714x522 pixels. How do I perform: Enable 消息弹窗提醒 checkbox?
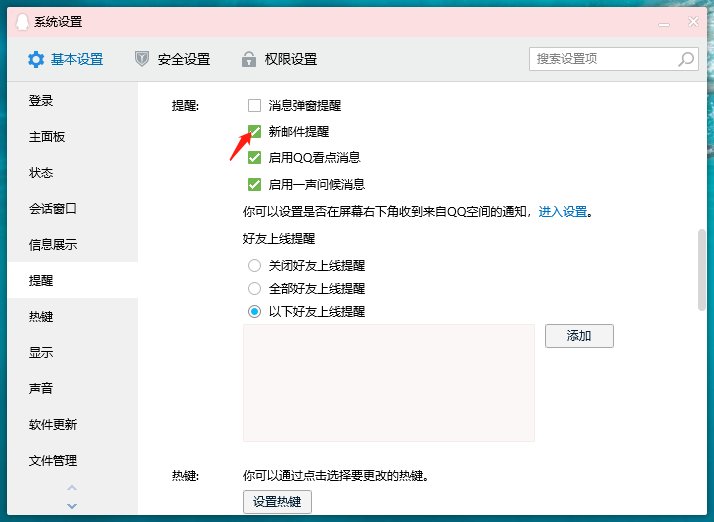[255, 106]
